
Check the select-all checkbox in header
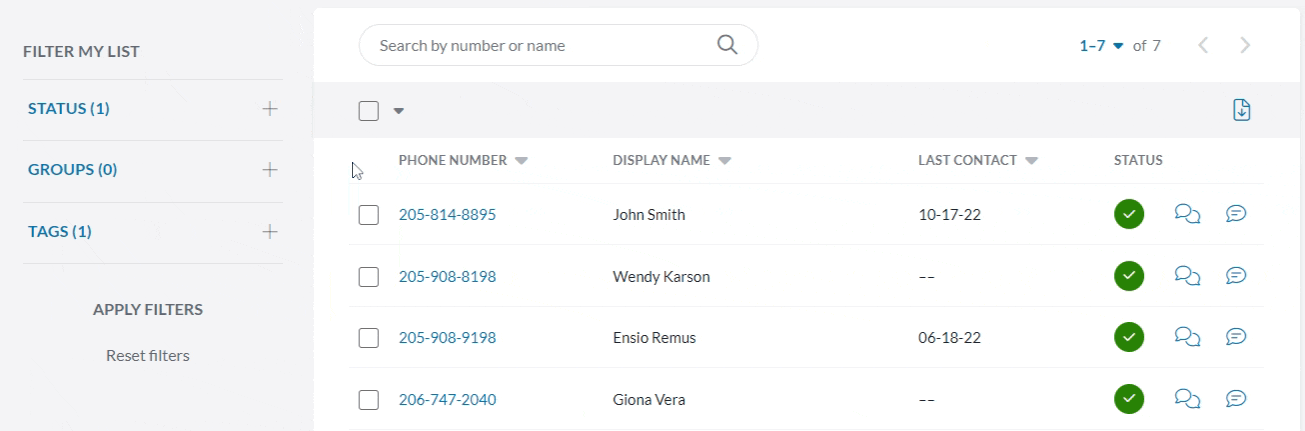(368, 111)
